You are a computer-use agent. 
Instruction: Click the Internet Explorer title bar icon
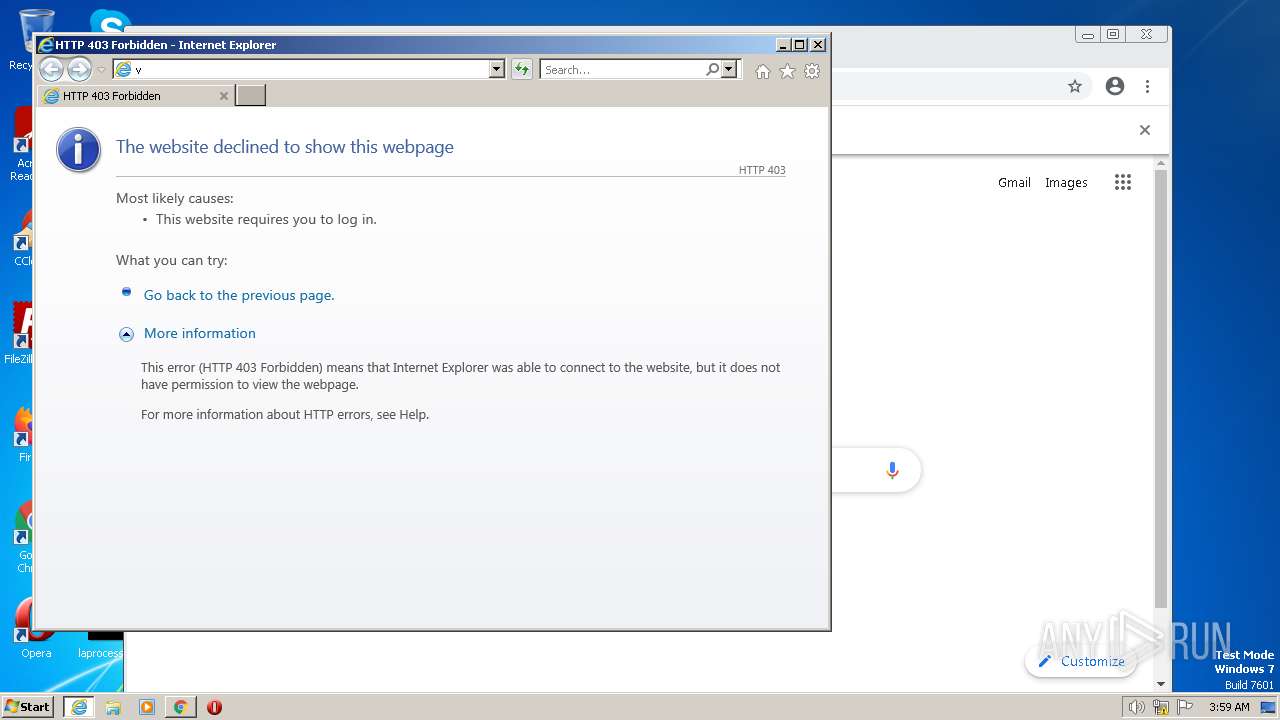(45, 45)
